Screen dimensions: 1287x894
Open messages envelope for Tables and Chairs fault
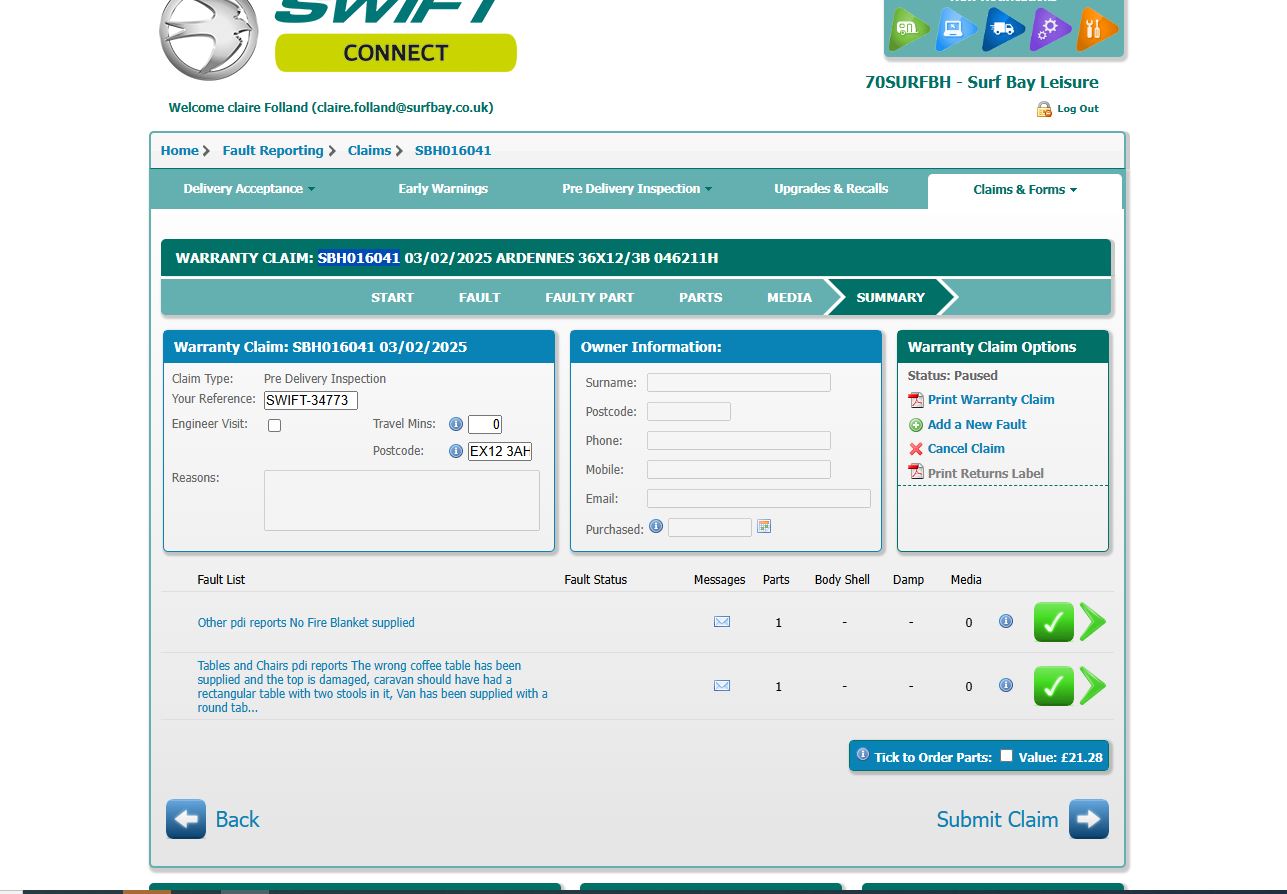coord(722,686)
